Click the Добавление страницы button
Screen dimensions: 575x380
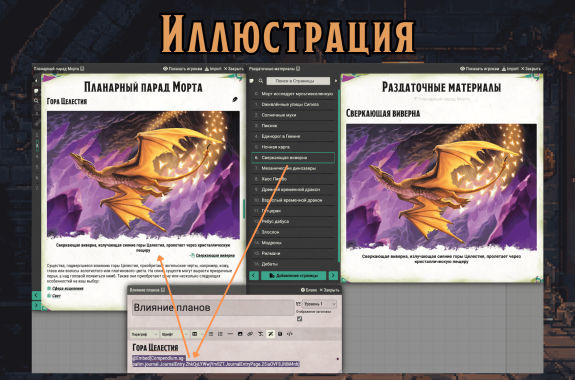click(293, 275)
